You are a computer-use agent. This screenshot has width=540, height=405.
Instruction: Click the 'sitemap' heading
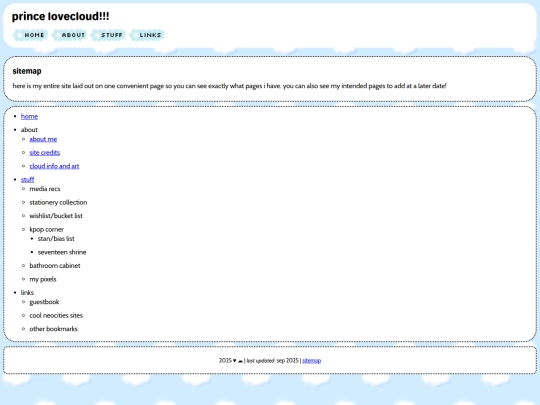pos(27,71)
